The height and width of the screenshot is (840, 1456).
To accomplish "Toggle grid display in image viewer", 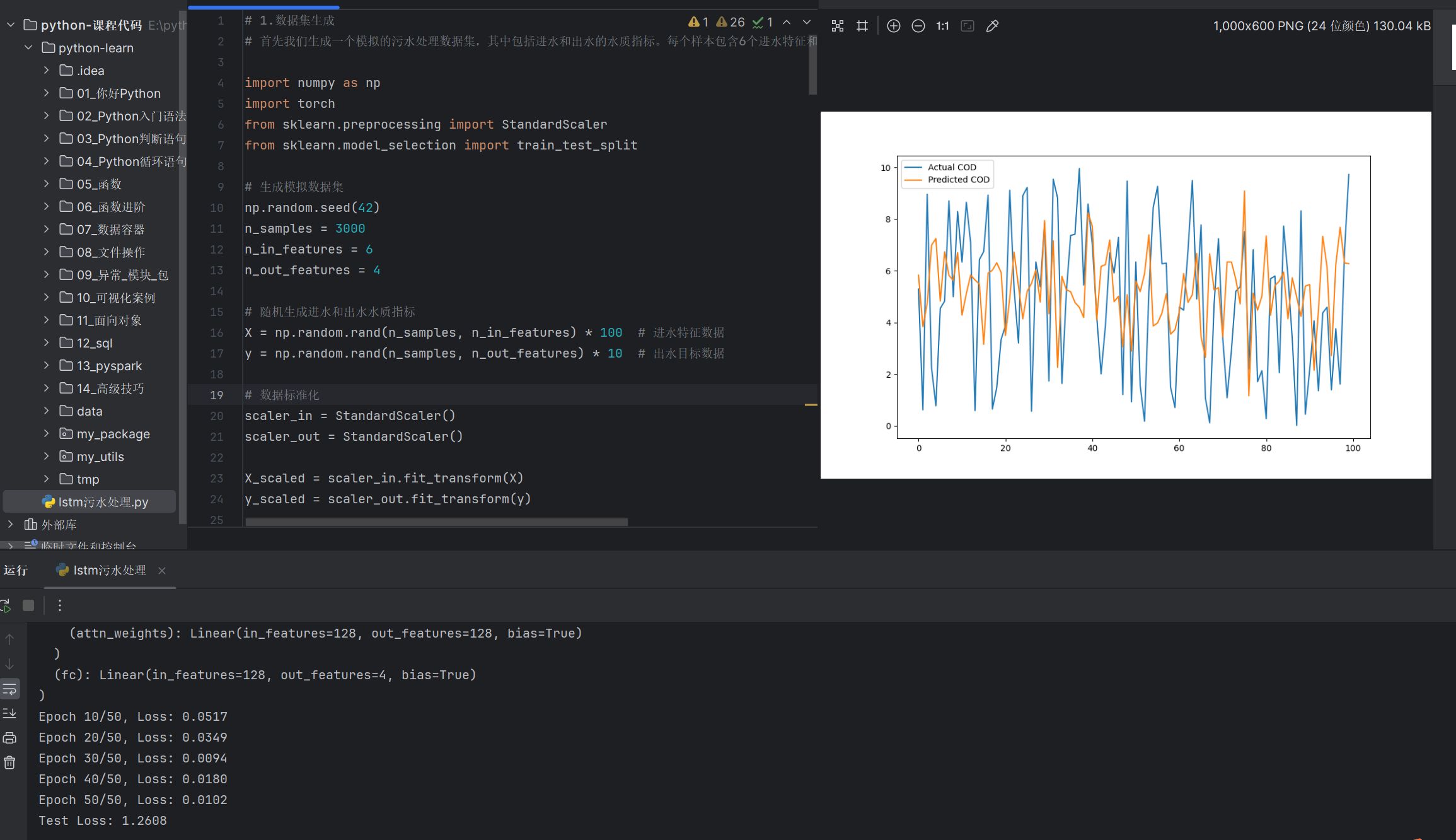I will [862, 26].
